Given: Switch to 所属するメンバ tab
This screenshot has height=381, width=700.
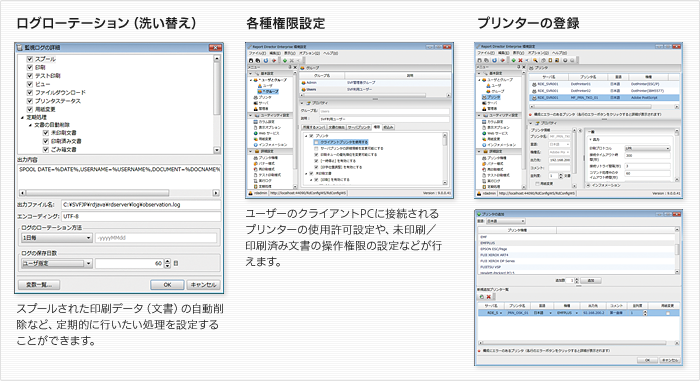Looking at the screenshot, I should (x=314, y=127).
